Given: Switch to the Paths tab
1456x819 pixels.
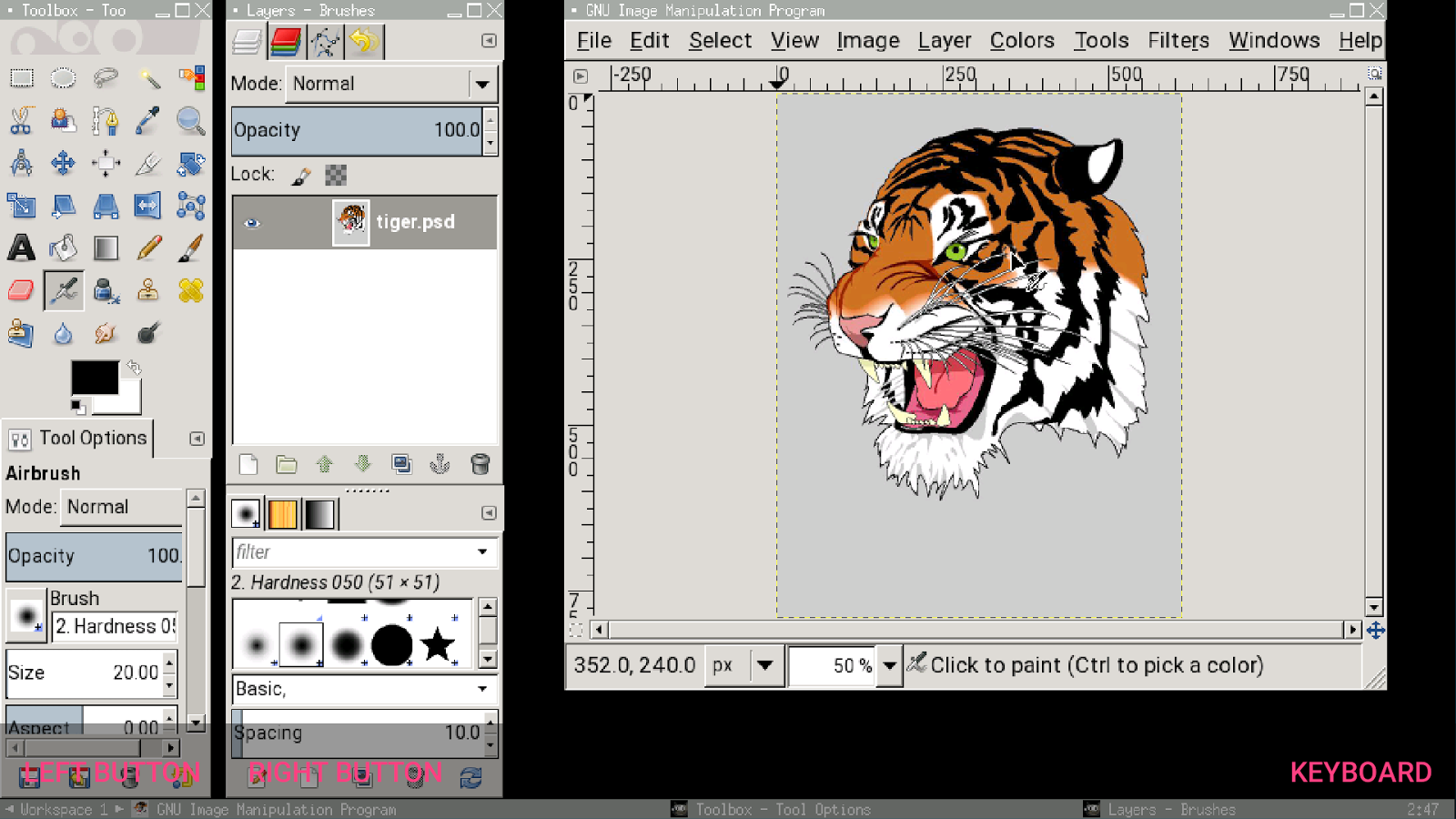Looking at the screenshot, I should point(325,42).
